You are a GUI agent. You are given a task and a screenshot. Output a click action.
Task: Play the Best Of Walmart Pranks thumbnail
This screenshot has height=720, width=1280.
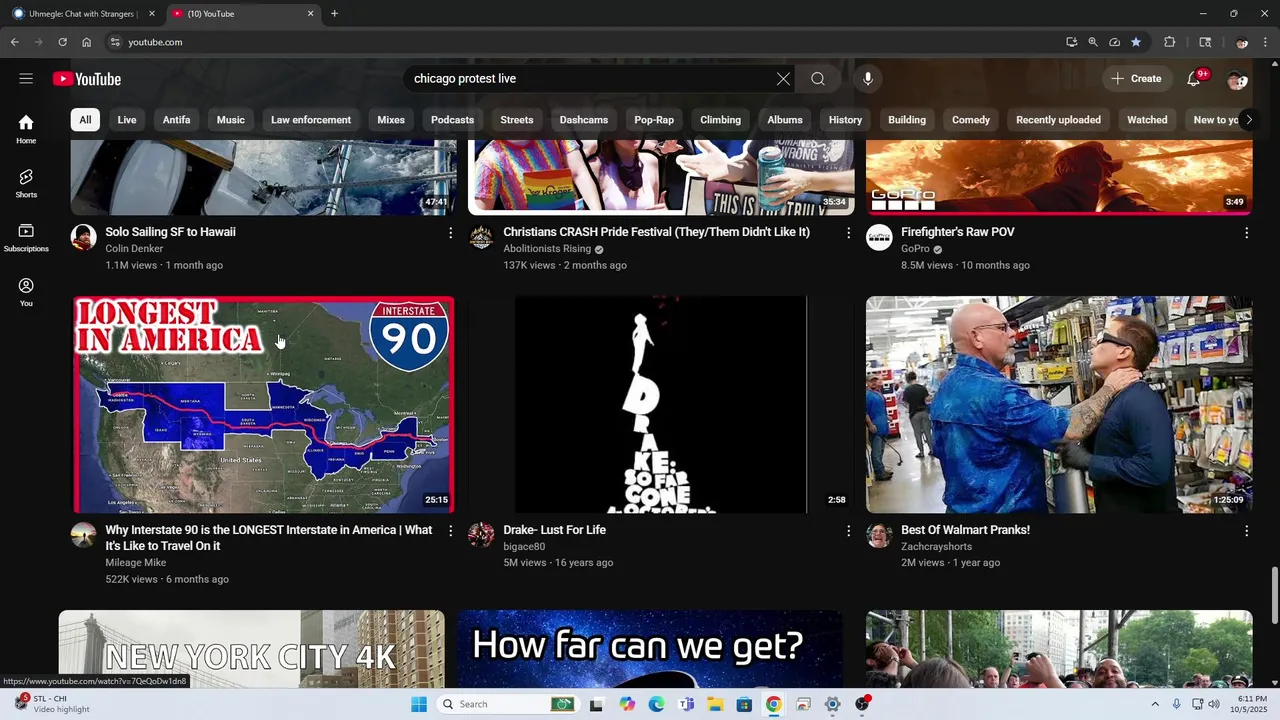click(1059, 404)
